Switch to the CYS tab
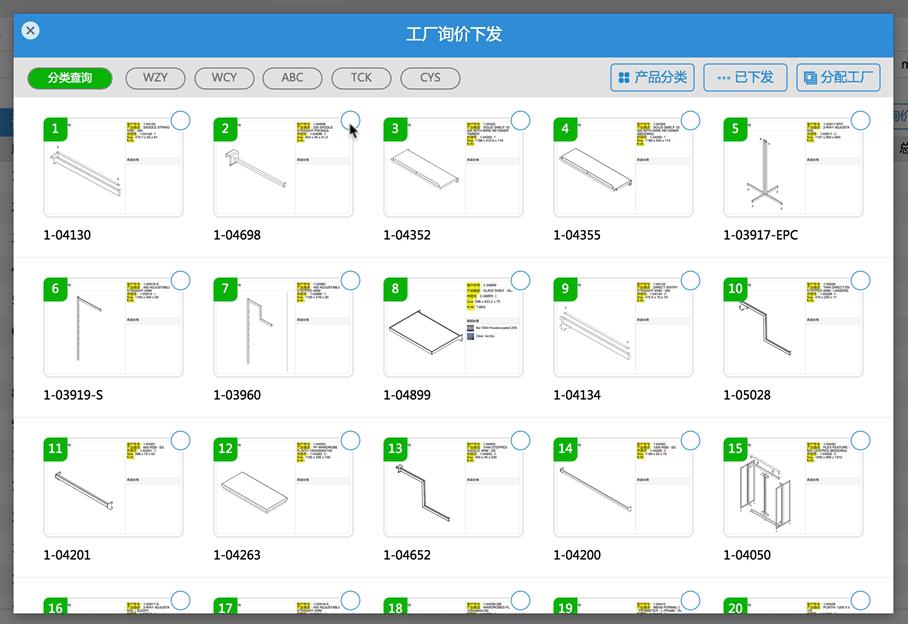908x624 pixels. pyautogui.click(x=430, y=78)
